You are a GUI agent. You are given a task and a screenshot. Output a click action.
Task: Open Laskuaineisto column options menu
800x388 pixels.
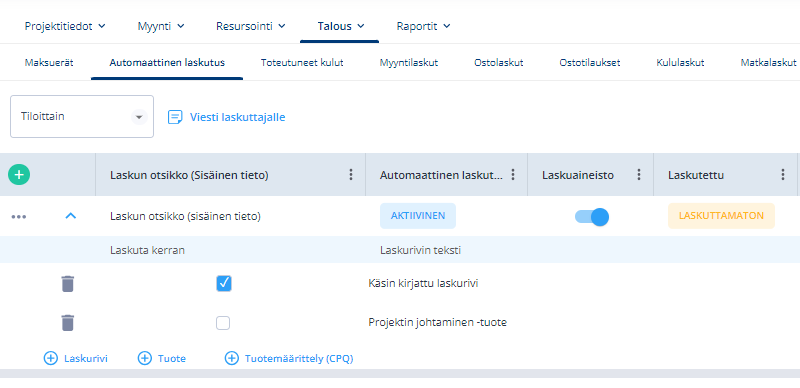click(638, 175)
